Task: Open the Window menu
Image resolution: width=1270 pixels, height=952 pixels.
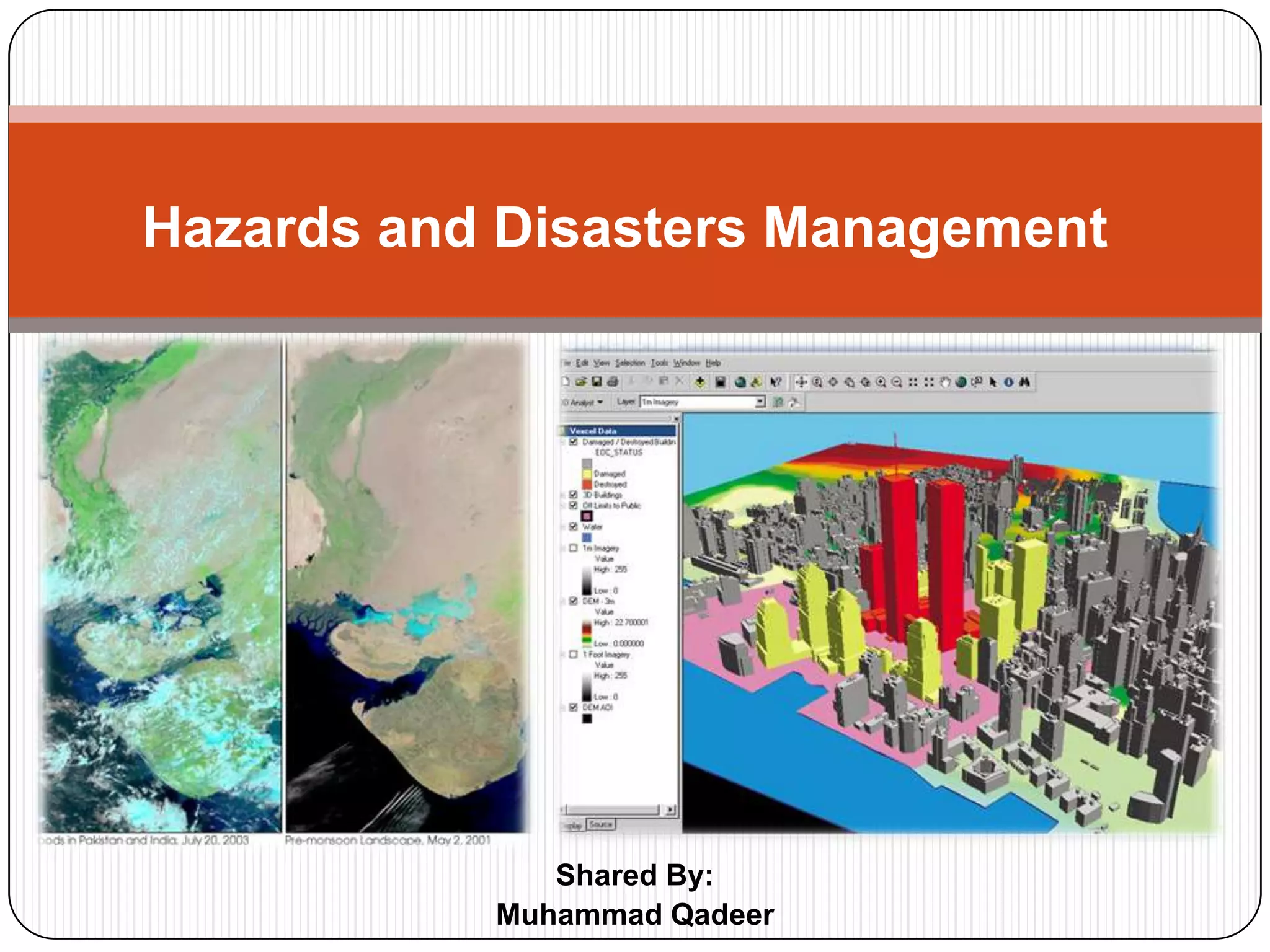Action: click(686, 363)
